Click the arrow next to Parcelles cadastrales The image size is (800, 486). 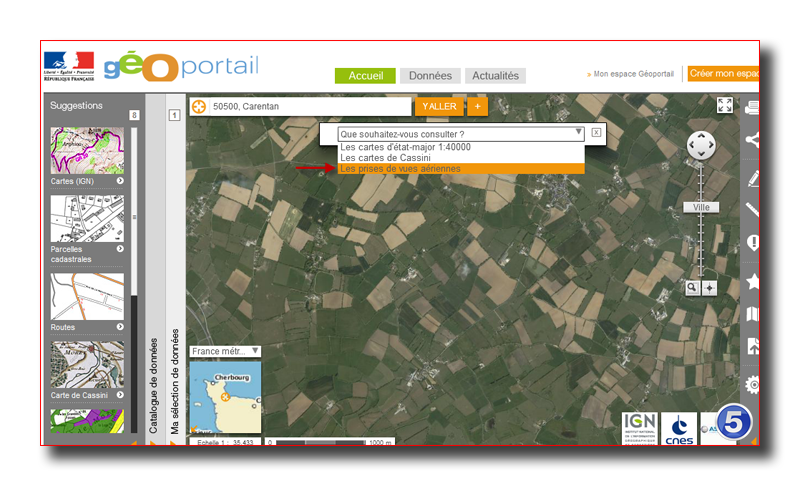pos(120,249)
